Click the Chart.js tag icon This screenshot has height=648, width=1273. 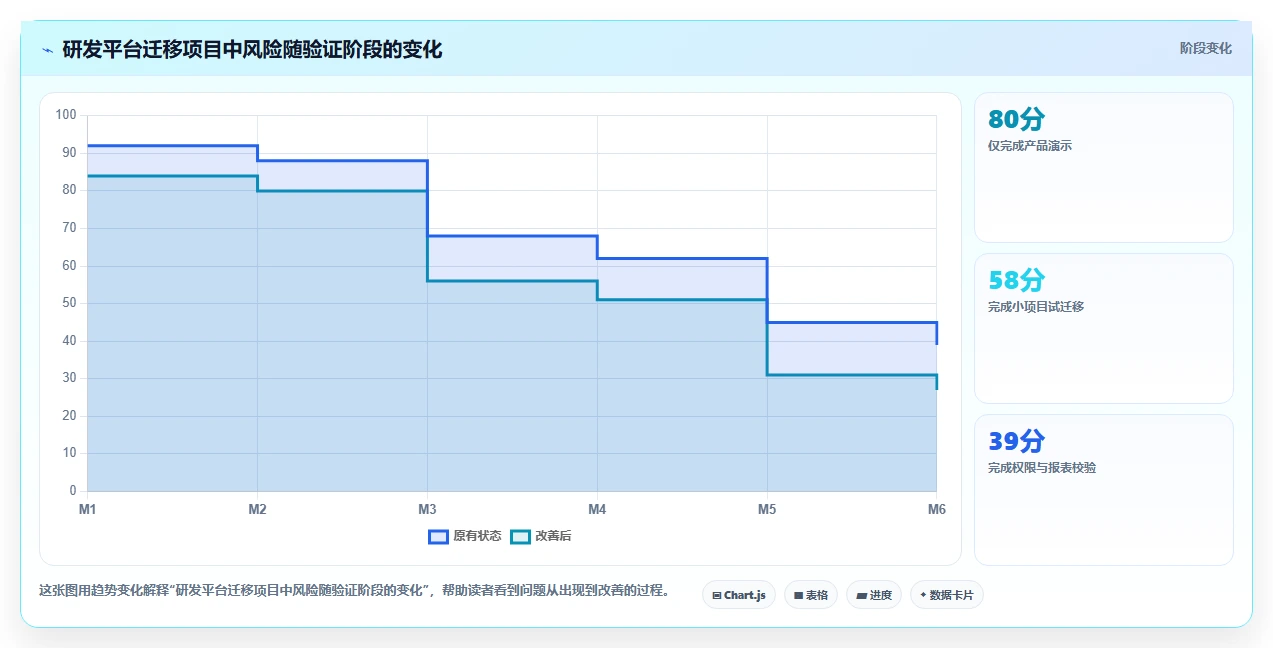pos(717,595)
